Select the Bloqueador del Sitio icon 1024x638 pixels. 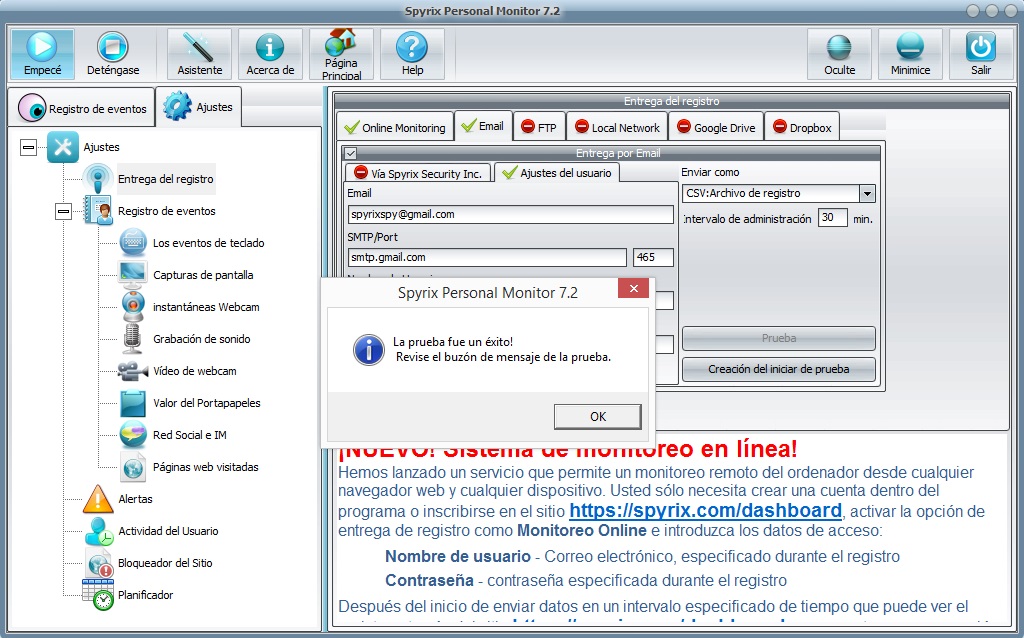[x=99, y=563]
